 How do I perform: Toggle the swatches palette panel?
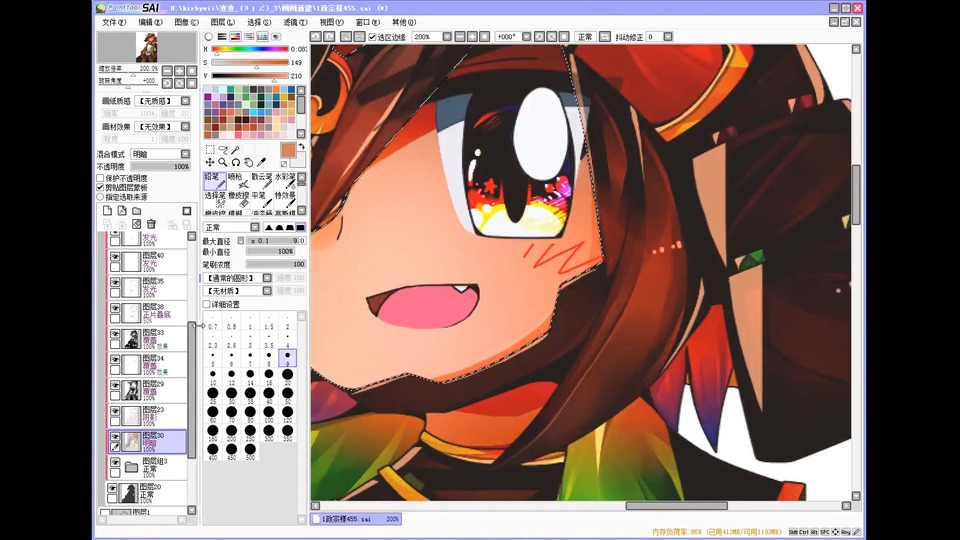pos(263,37)
